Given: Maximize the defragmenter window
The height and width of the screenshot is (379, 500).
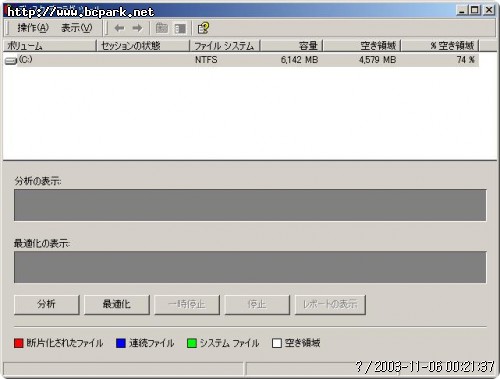Looking at the screenshot, I should point(474,10).
